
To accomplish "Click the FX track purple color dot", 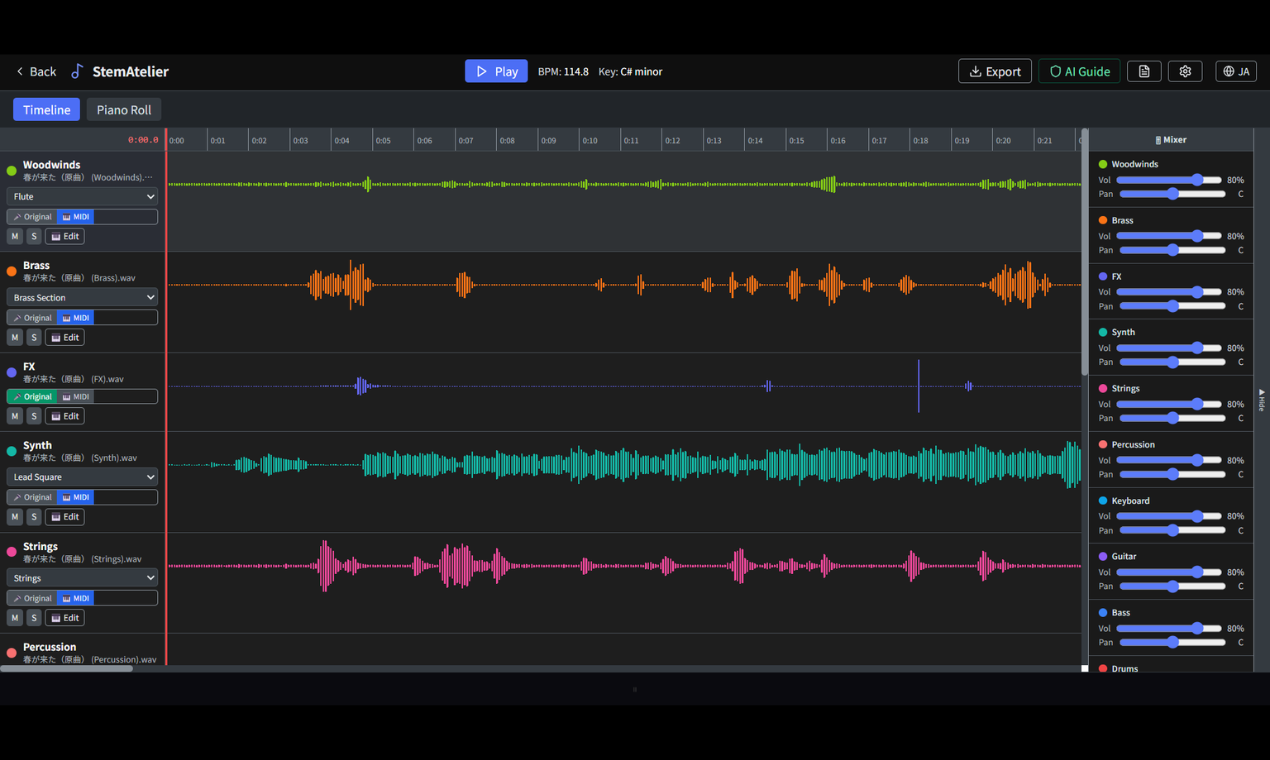I will click(x=12, y=372).
